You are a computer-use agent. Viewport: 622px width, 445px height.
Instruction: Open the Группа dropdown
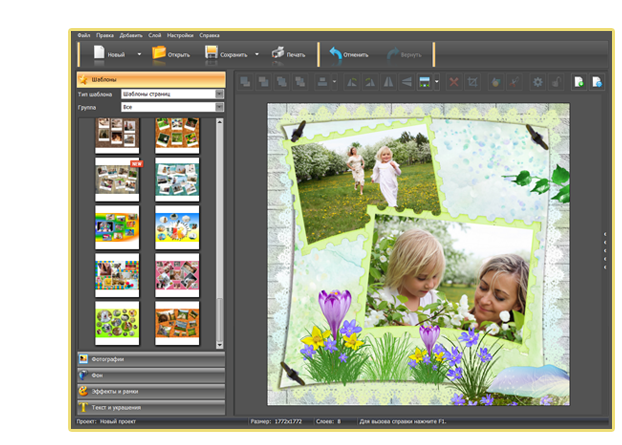coord(218,106)
